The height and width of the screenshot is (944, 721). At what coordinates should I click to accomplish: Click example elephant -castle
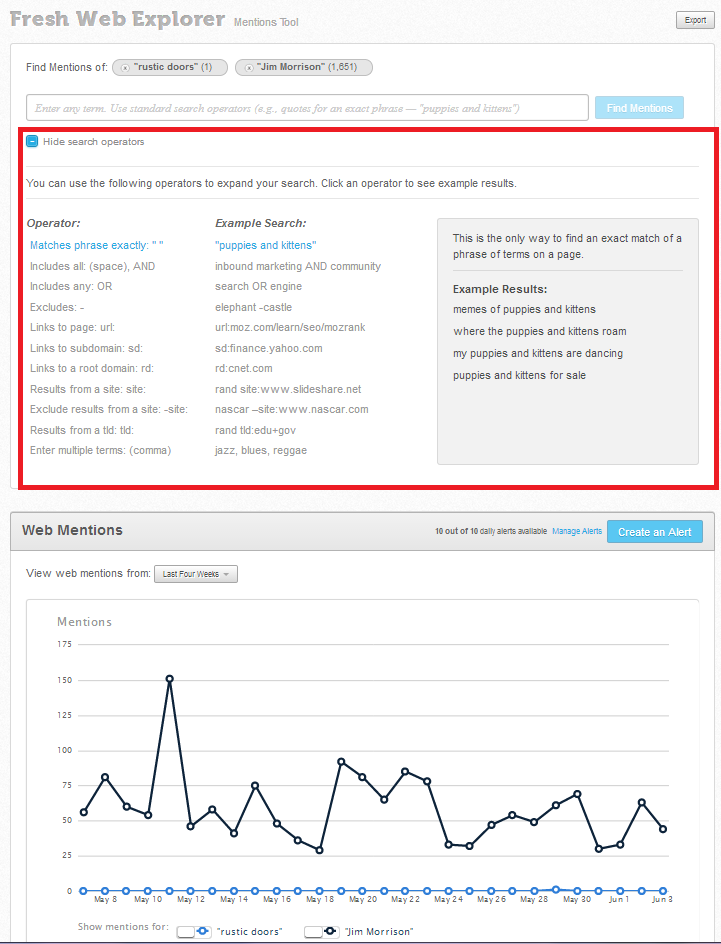click(253, 307)
